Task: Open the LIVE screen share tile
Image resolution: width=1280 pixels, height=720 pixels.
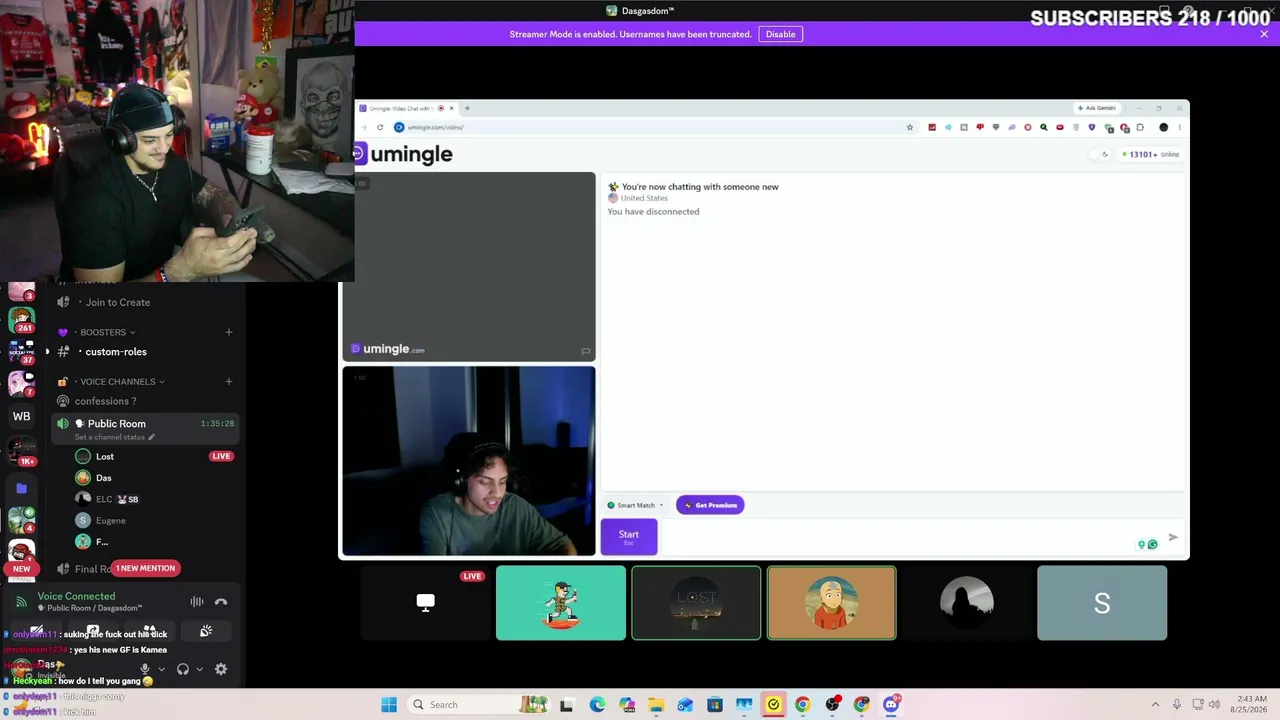Action: point(425,603)
